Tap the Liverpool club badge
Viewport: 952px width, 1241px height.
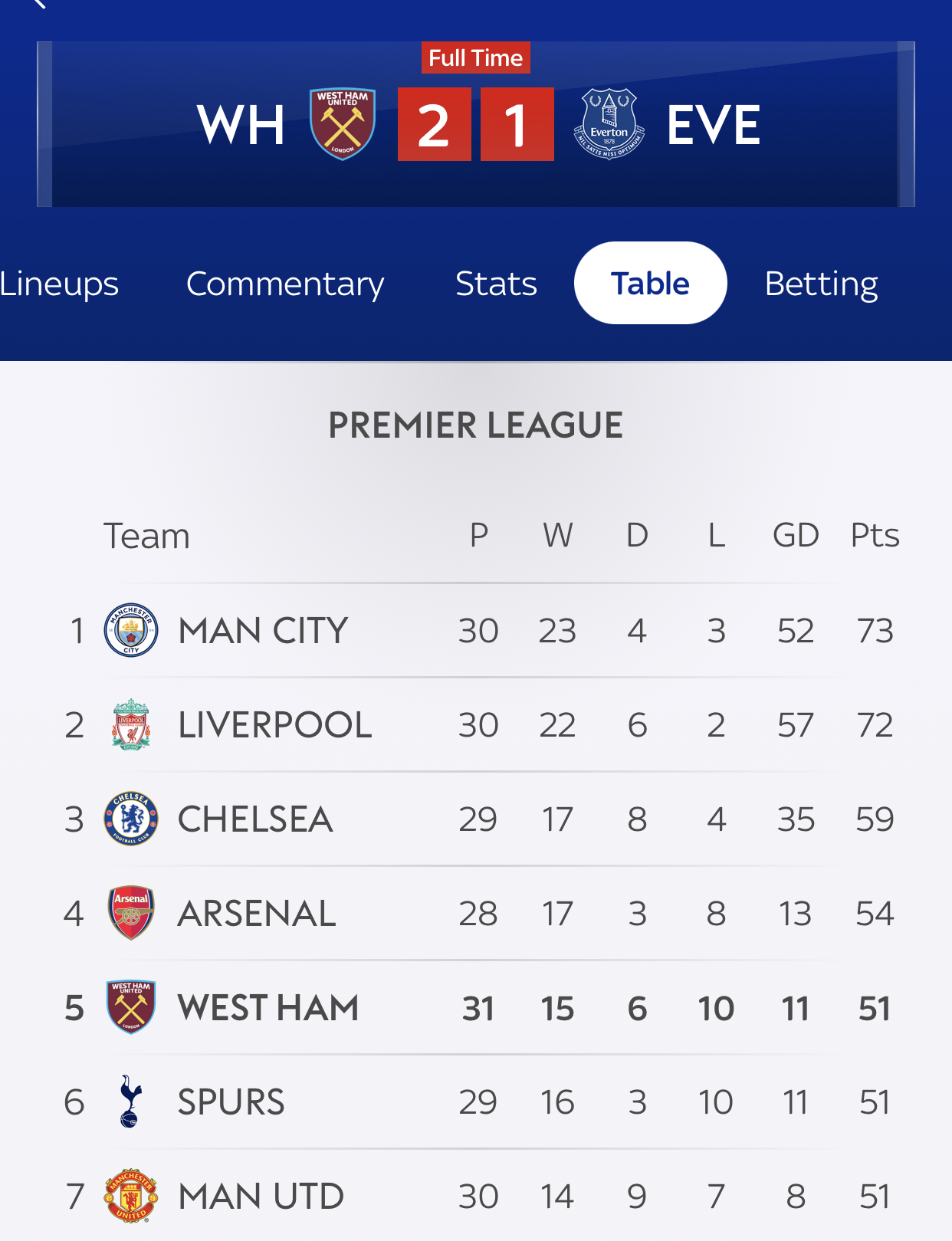coord(131,724)
